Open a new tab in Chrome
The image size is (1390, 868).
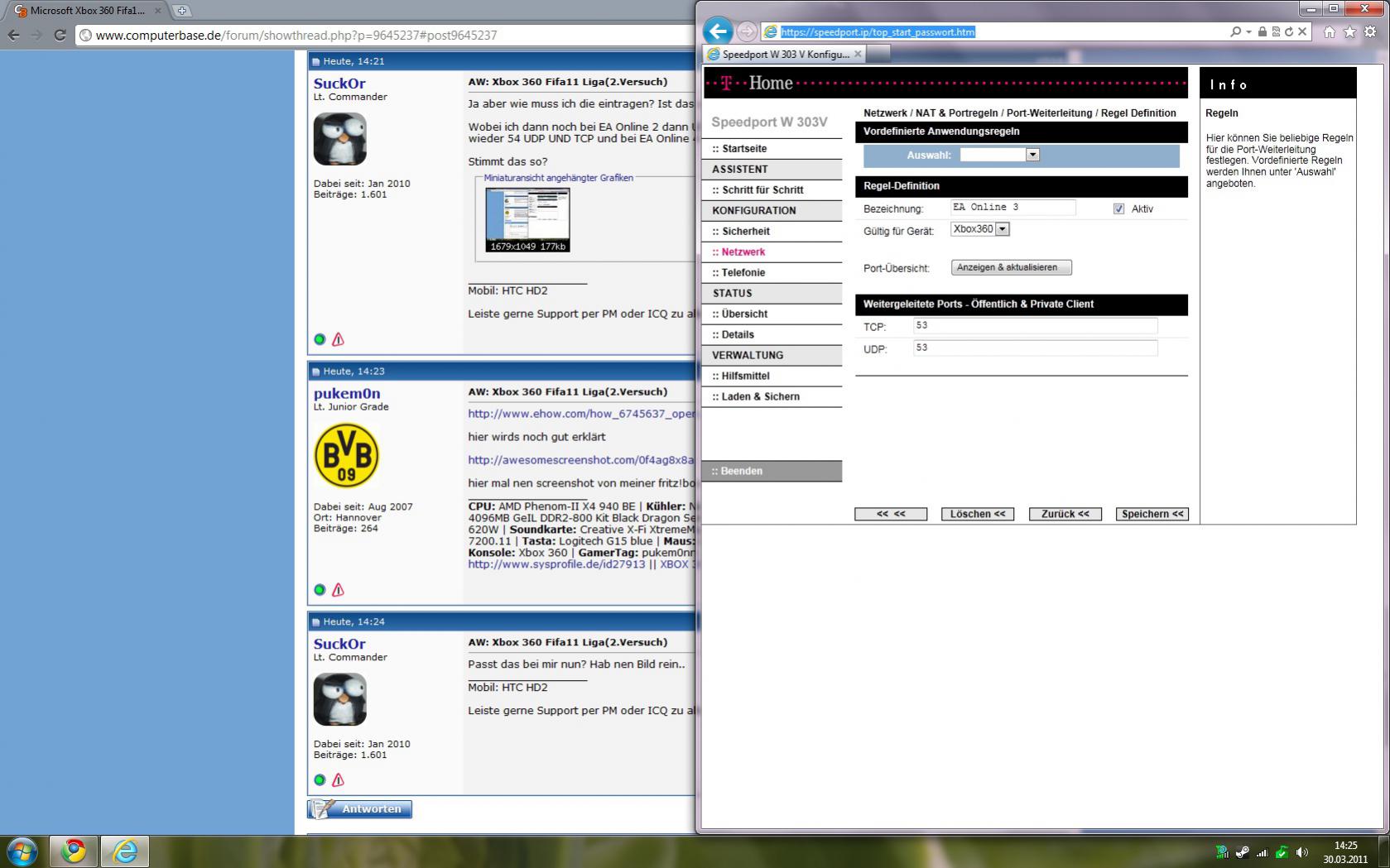coord(182,11)
